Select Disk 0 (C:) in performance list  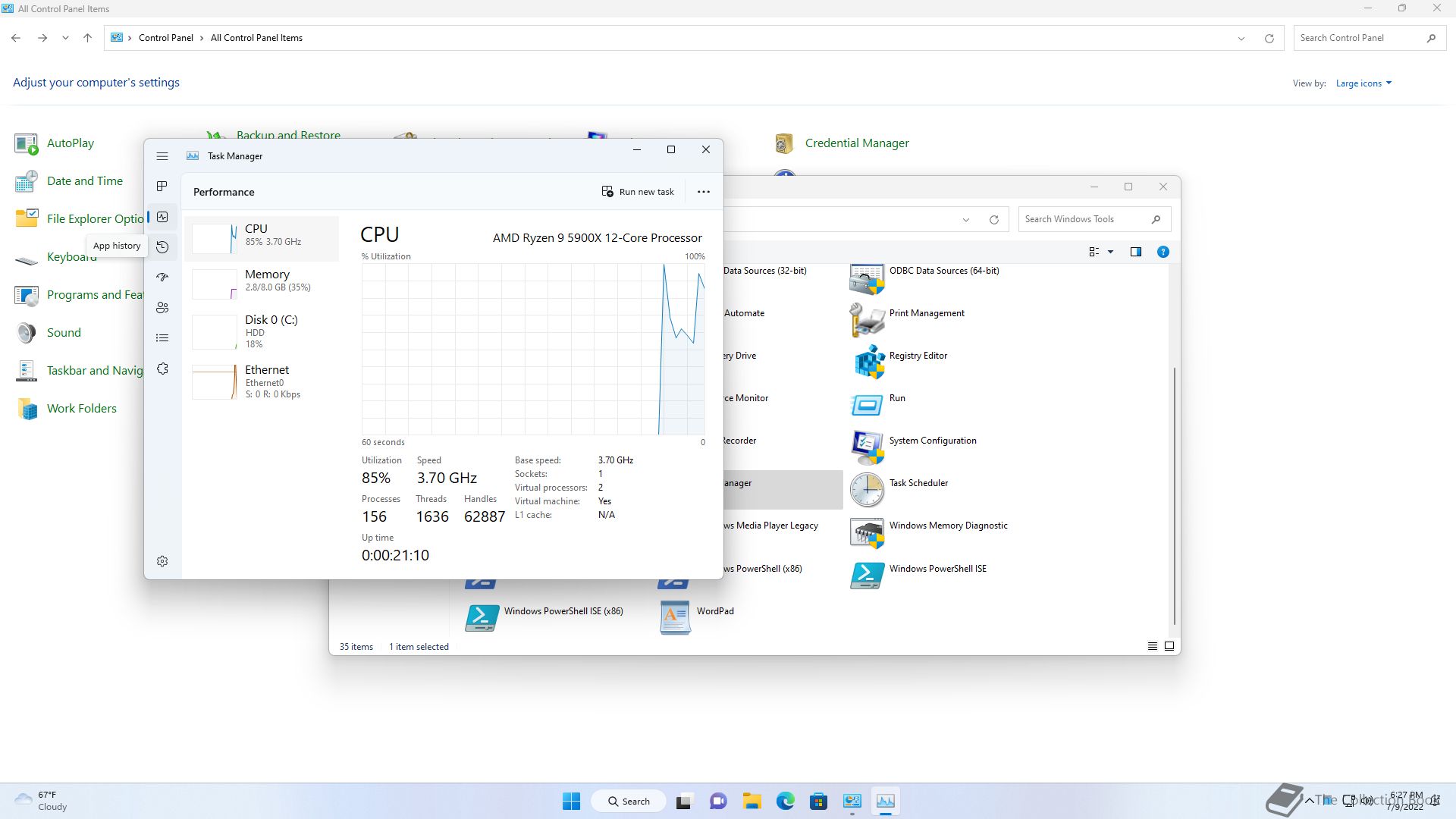coord(262,331)
